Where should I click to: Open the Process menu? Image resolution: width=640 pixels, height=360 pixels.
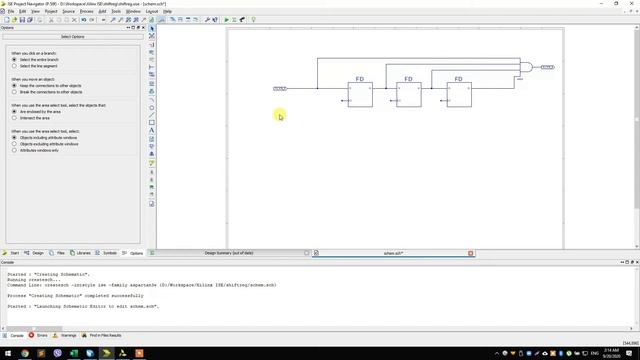(87, 11)
